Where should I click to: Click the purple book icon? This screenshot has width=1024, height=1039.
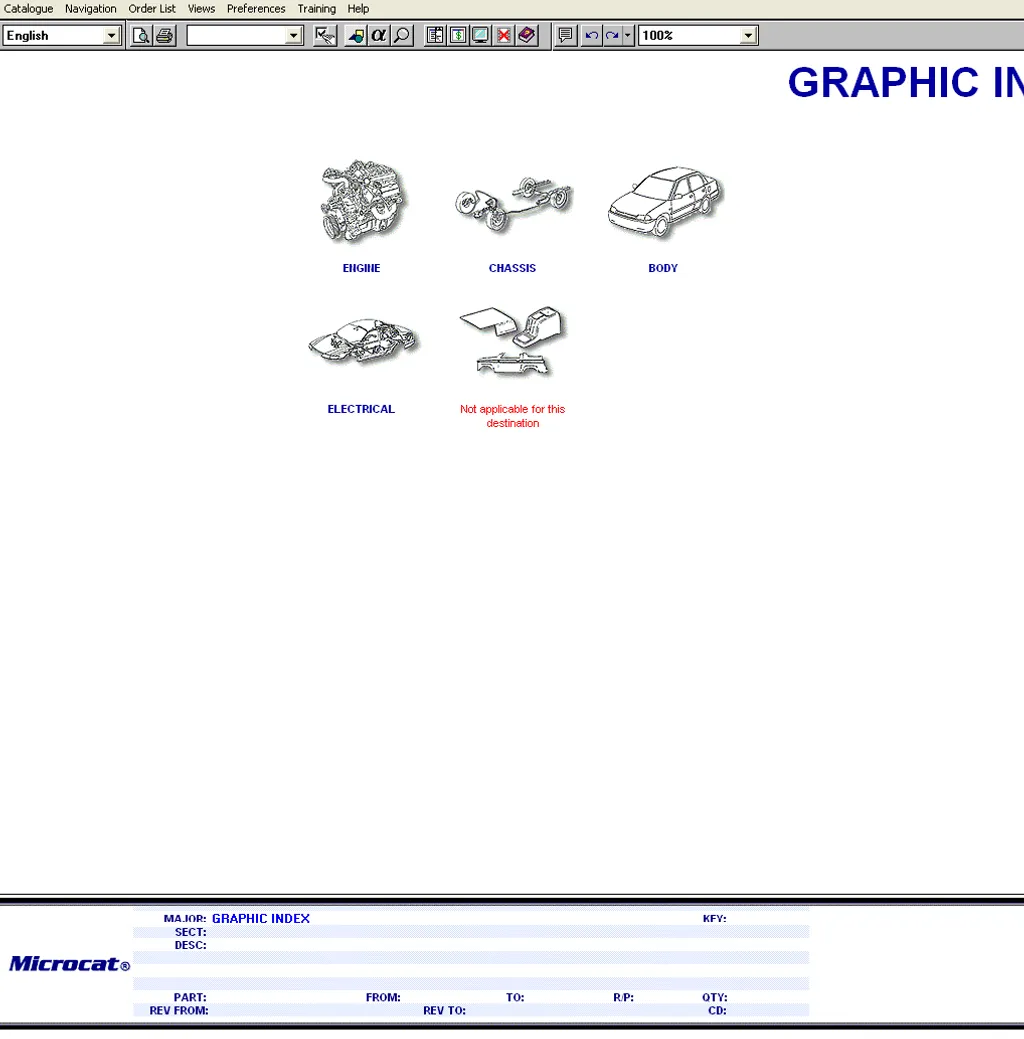tap(527, 36)
